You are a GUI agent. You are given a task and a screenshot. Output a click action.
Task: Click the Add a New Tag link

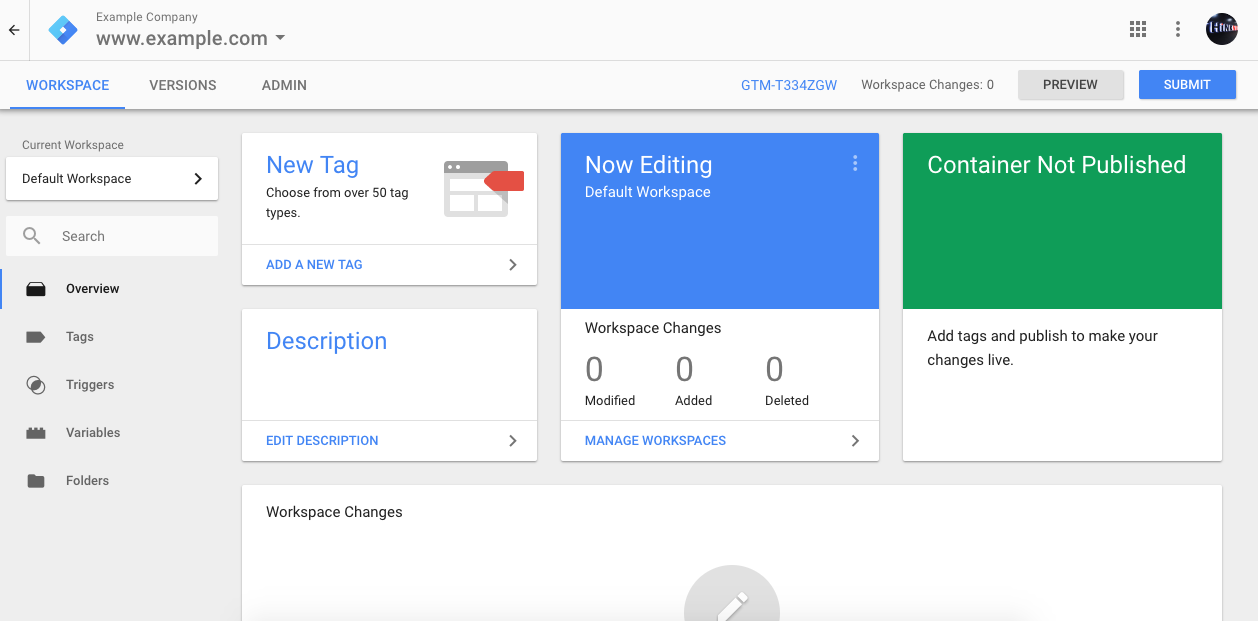point(314,265)
